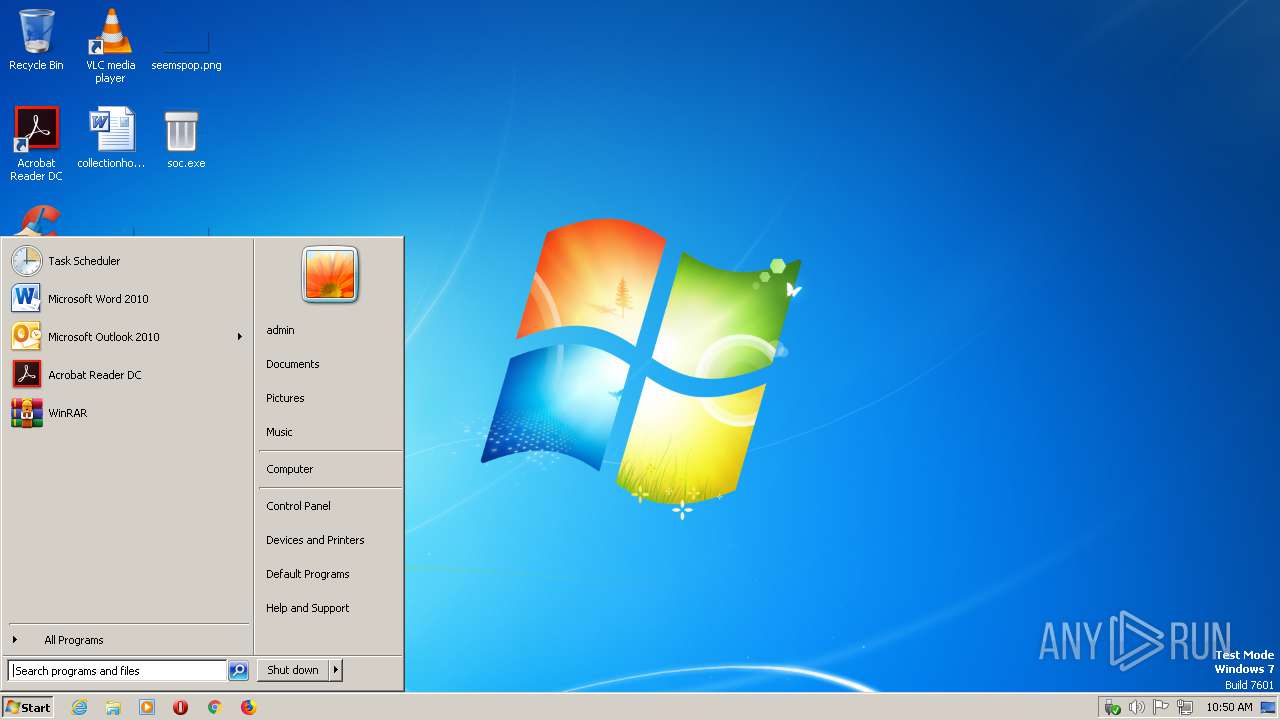Click the Show desktop tray icon
The image size is (1280, 720).
(x=1268, y=707)
